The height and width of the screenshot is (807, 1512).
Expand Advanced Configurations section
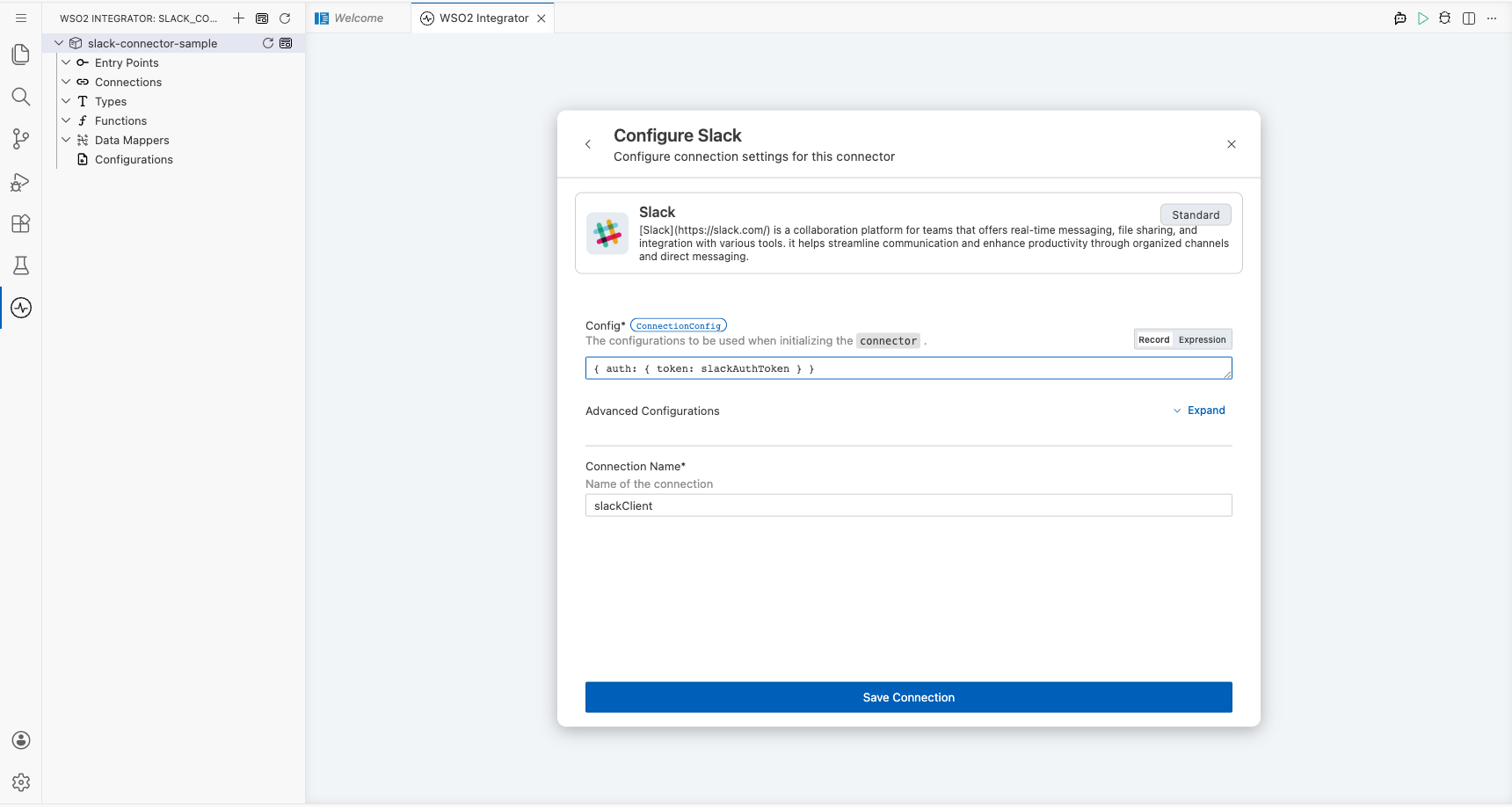coord(1199,411)
